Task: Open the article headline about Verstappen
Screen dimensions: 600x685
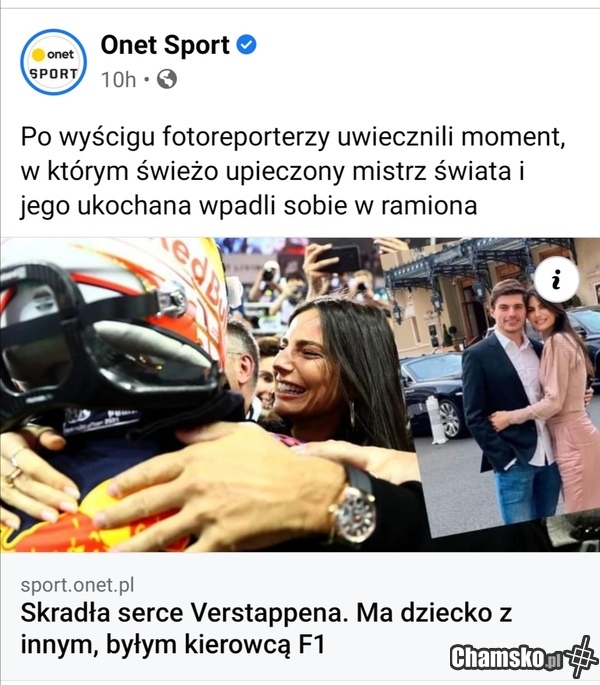Action: (x=266, y=628)
